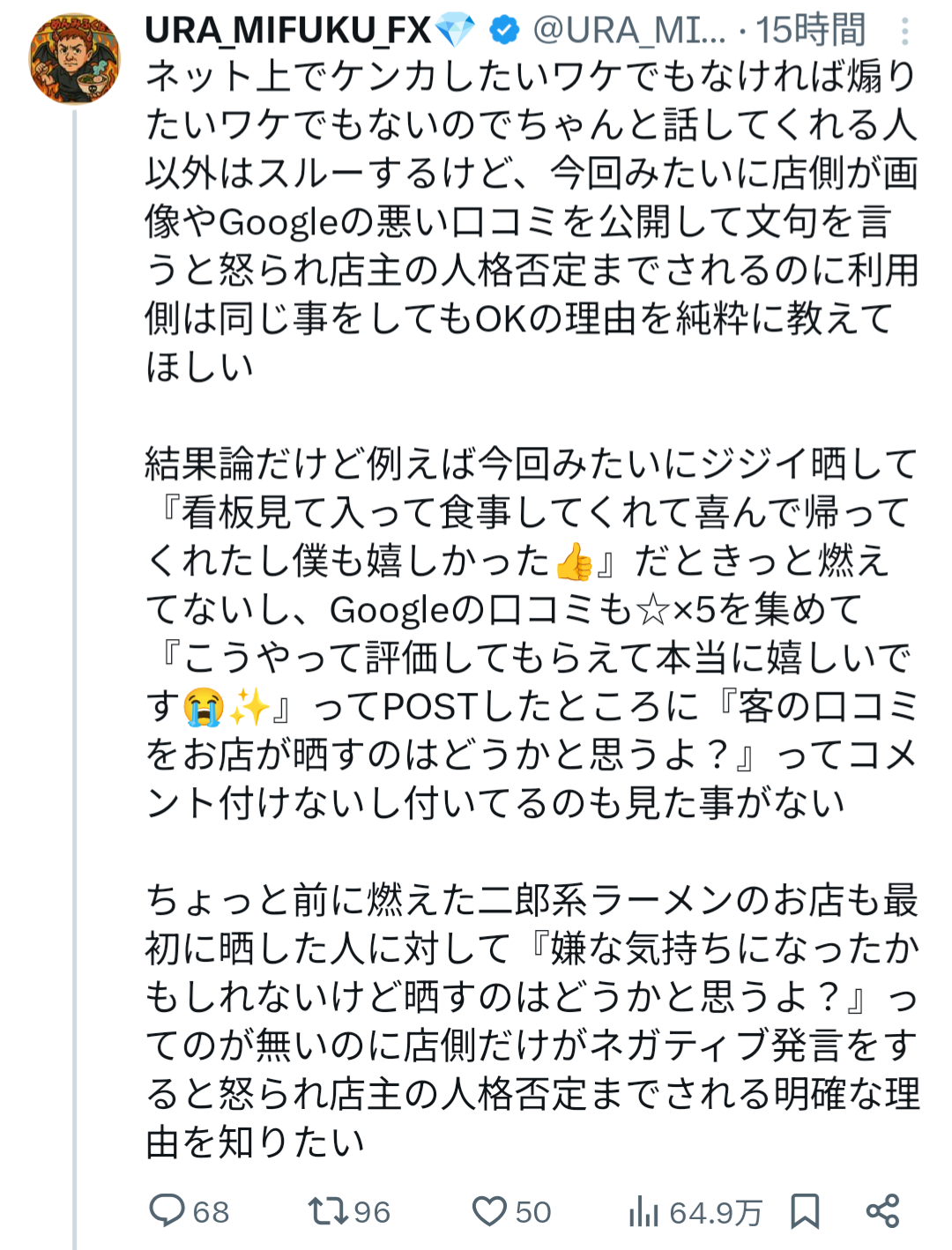This screenshot has height=1250, width=952.
Task: Click the blue verified badge
Action: click(504, 31)
